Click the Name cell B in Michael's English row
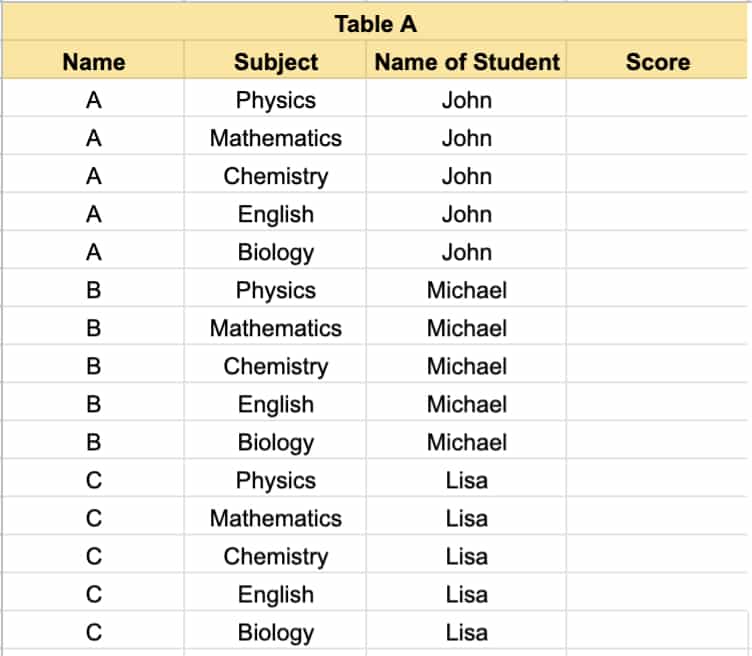Viewport: 752px width, 656px height. [94, 402]
